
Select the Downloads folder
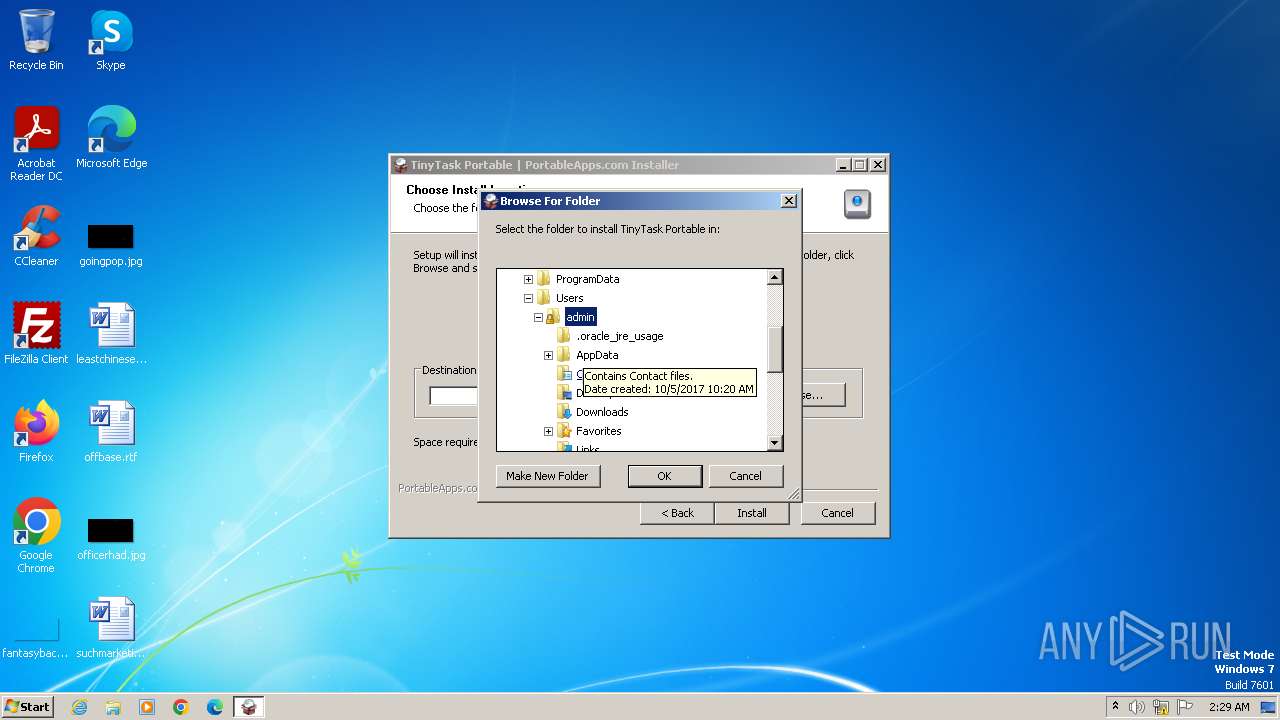click(x=602, y=412)
